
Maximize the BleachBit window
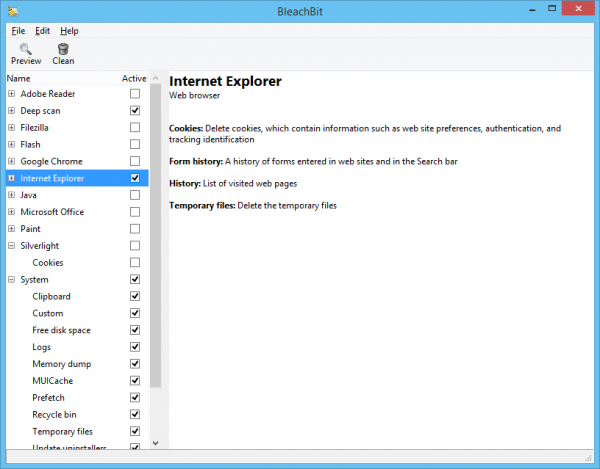[552, 8]
